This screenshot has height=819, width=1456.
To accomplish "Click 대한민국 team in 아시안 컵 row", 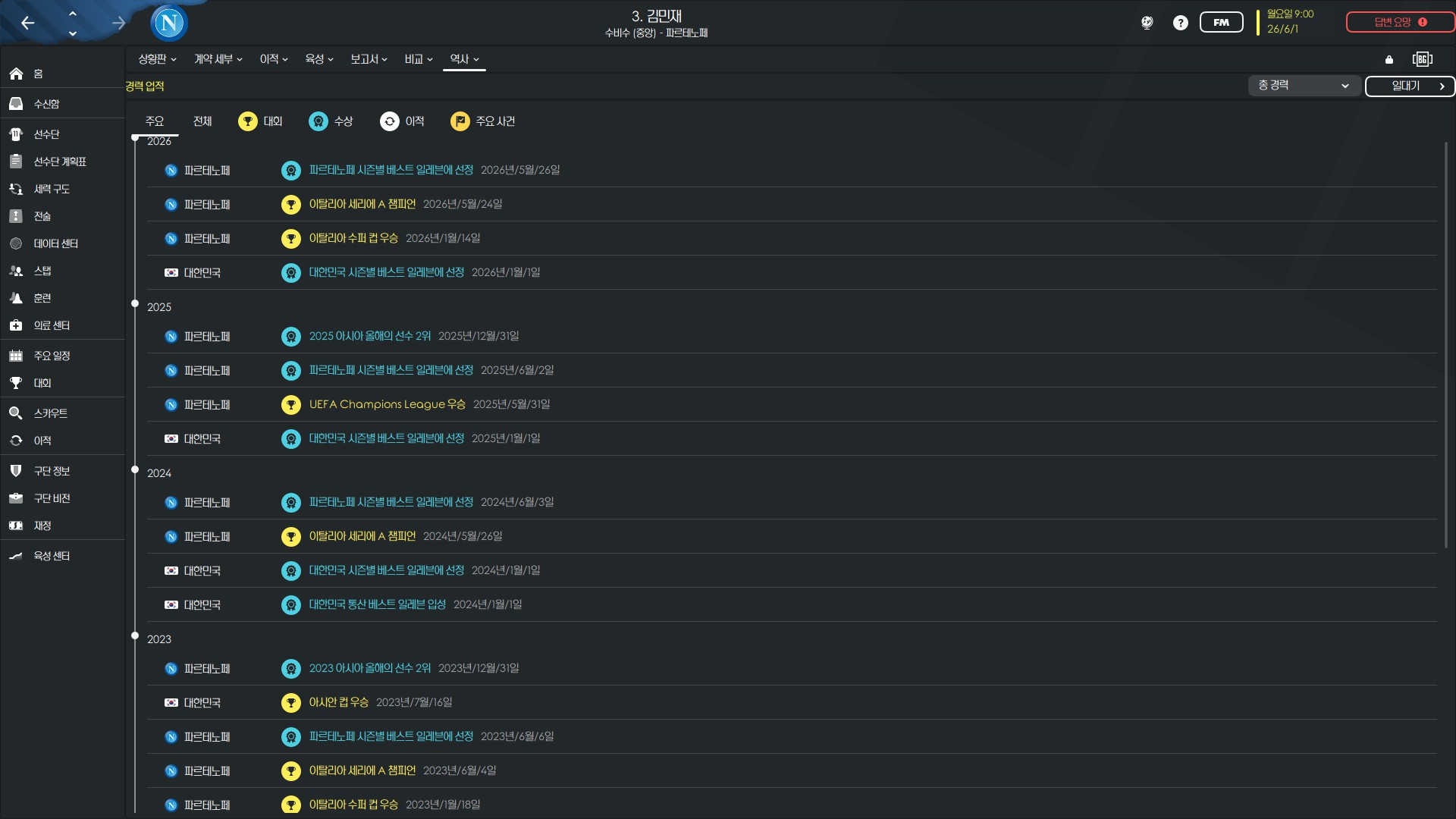I will pyautogui.click(x=202, y=703).
